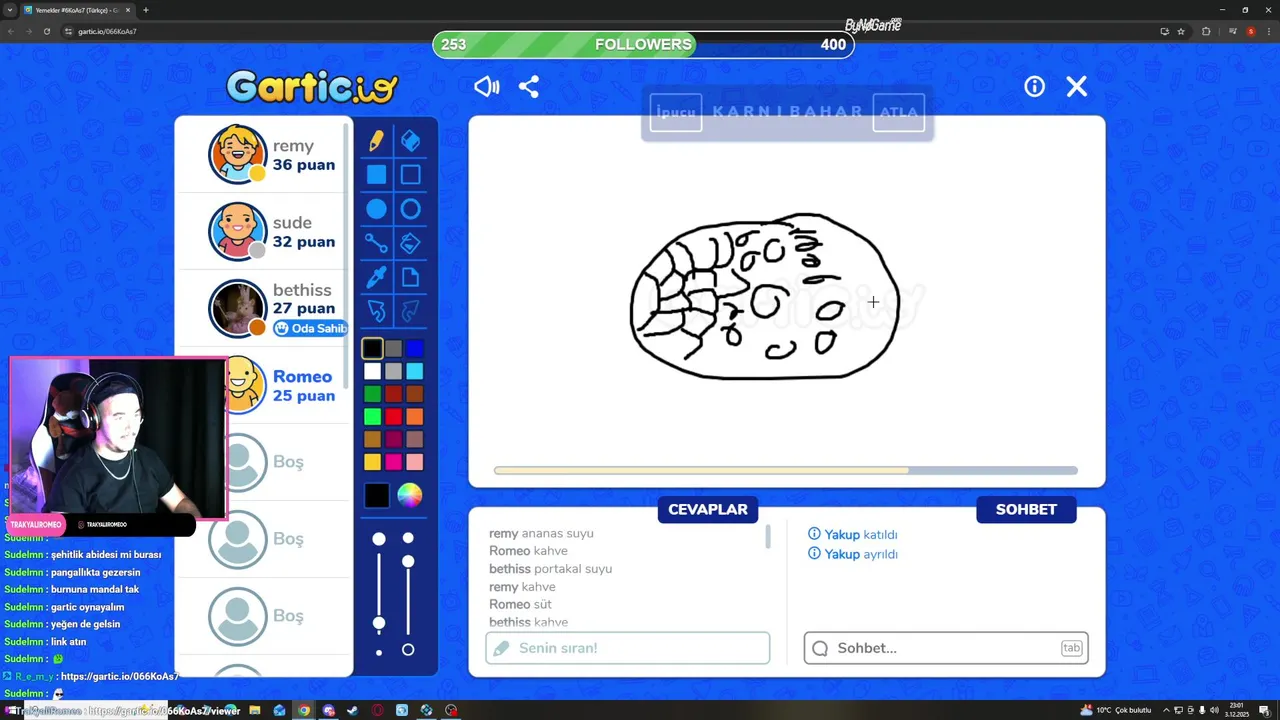Choose the filled circle tool
The width and height of the screenshot is (1280, 720).
click(376, 209)
